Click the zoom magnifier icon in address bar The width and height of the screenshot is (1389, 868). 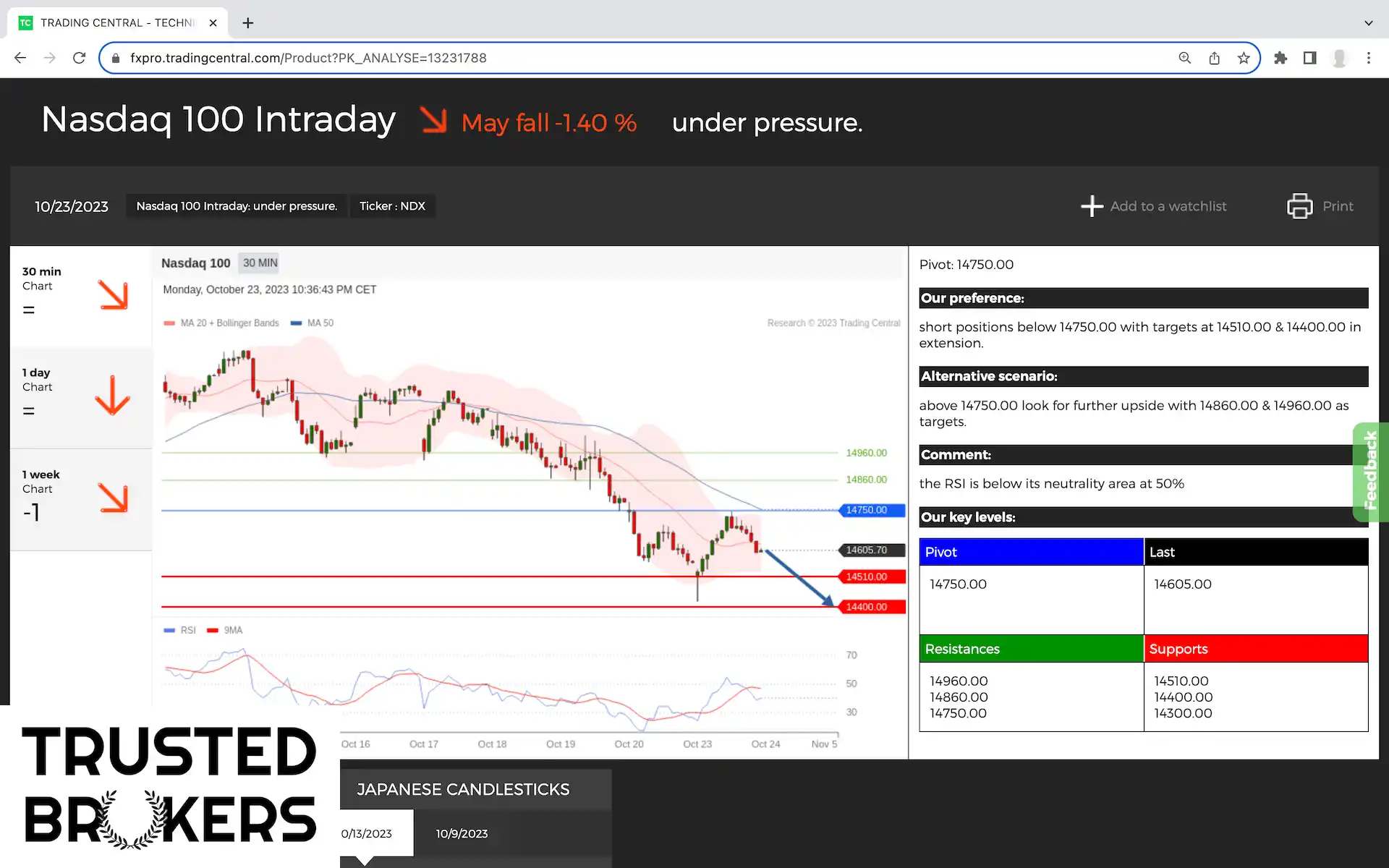coord(1185,58)
